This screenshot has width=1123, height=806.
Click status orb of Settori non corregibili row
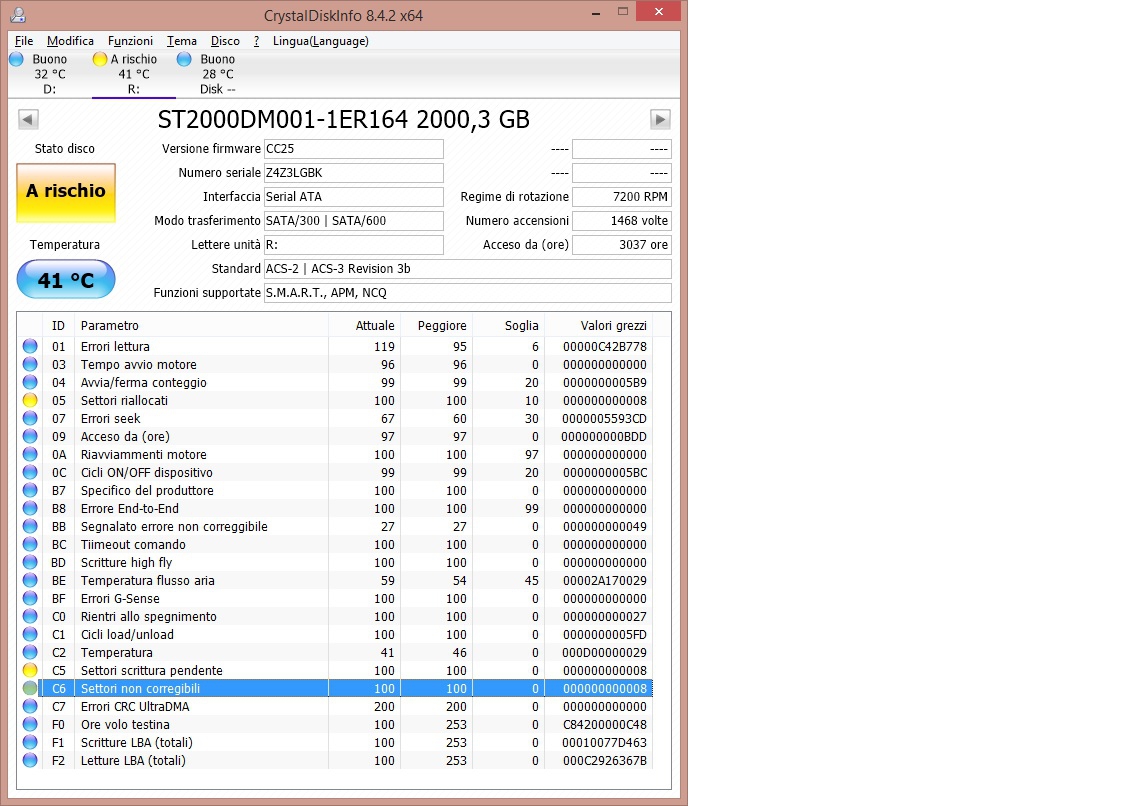30,689
